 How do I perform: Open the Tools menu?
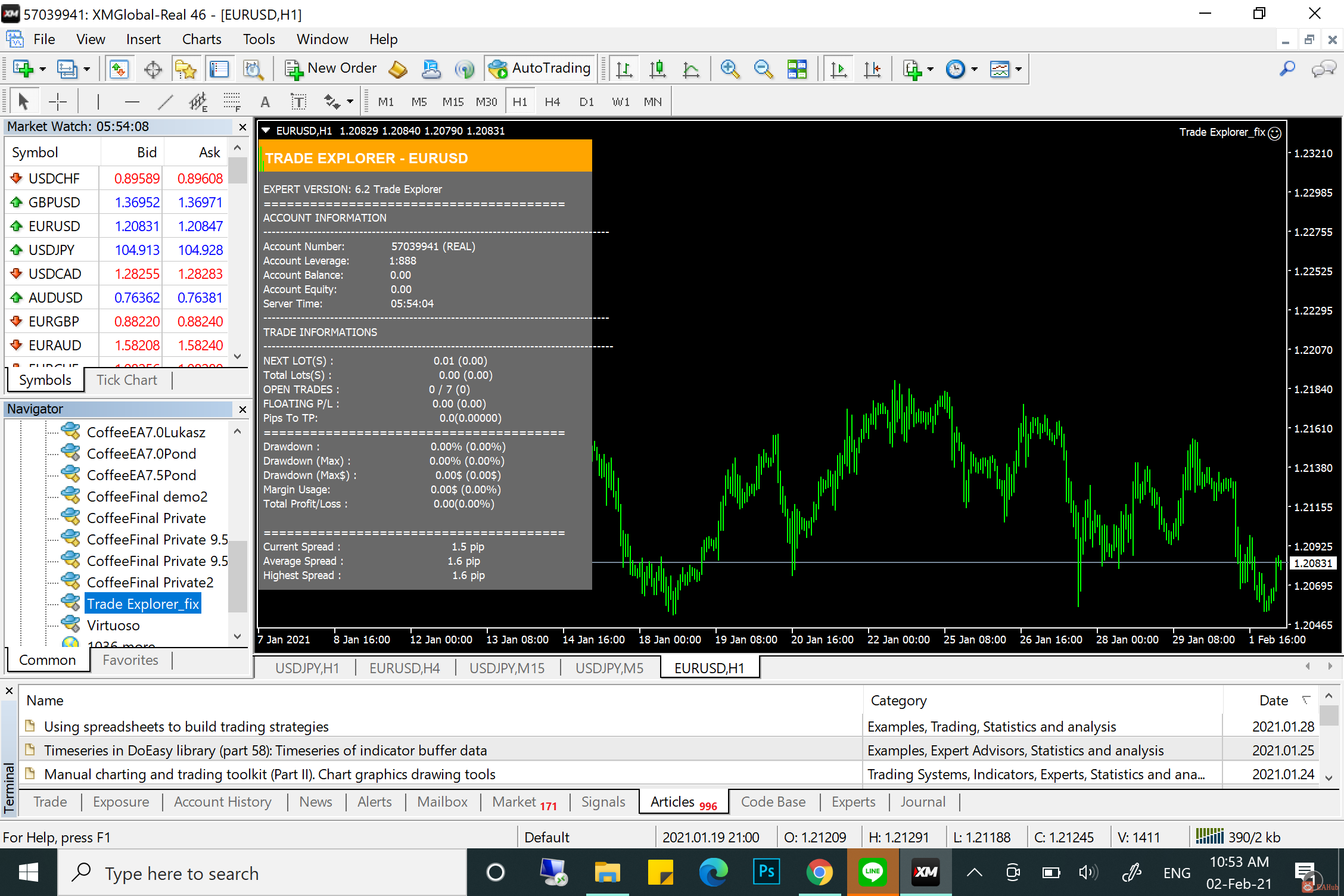pos(259,39)
